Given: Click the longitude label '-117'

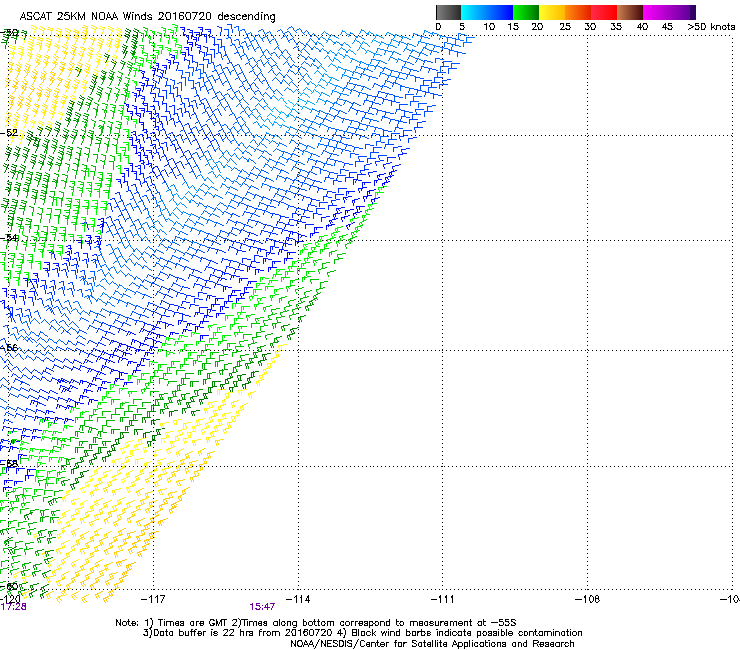Looking at the screenshot, I should tap(153, 599).
